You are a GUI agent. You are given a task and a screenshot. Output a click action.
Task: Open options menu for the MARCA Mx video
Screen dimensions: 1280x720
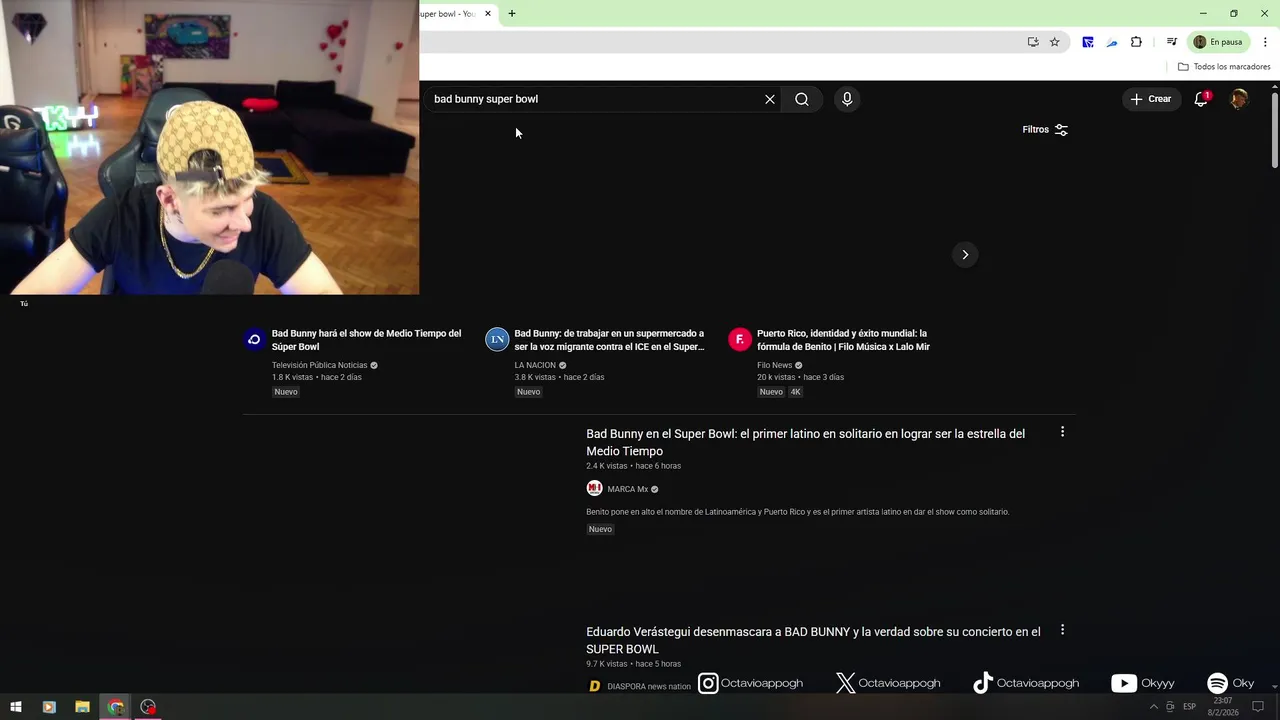(x=1062, y=432)
